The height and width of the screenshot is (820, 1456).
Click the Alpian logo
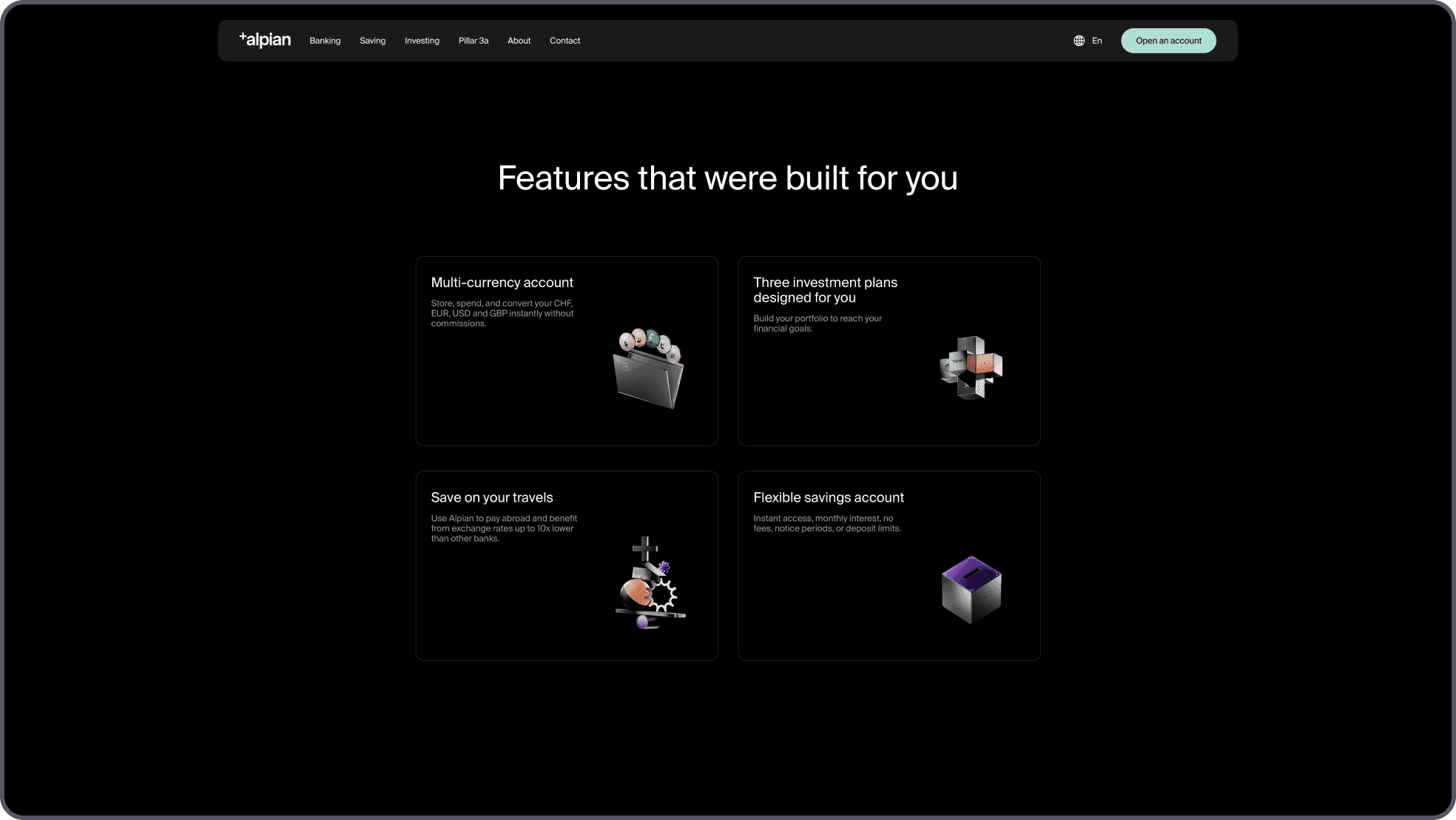coord(265,40)
